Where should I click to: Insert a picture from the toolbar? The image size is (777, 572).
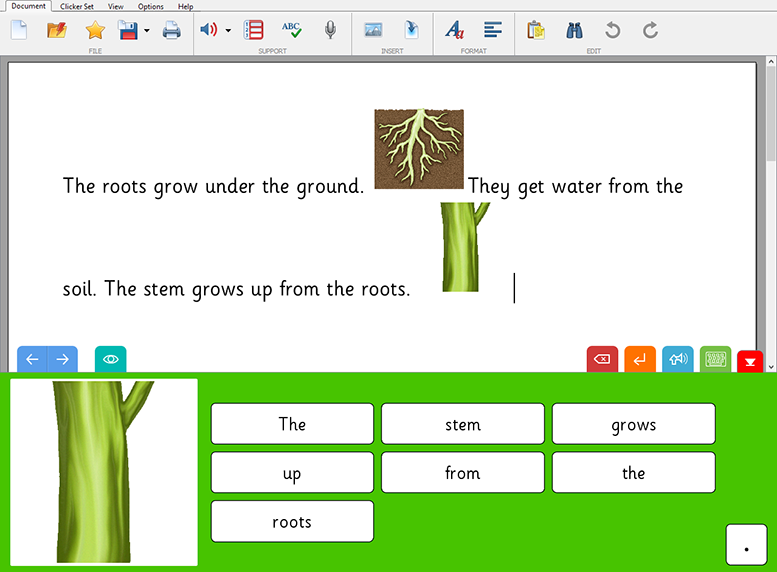pos(373,30)
